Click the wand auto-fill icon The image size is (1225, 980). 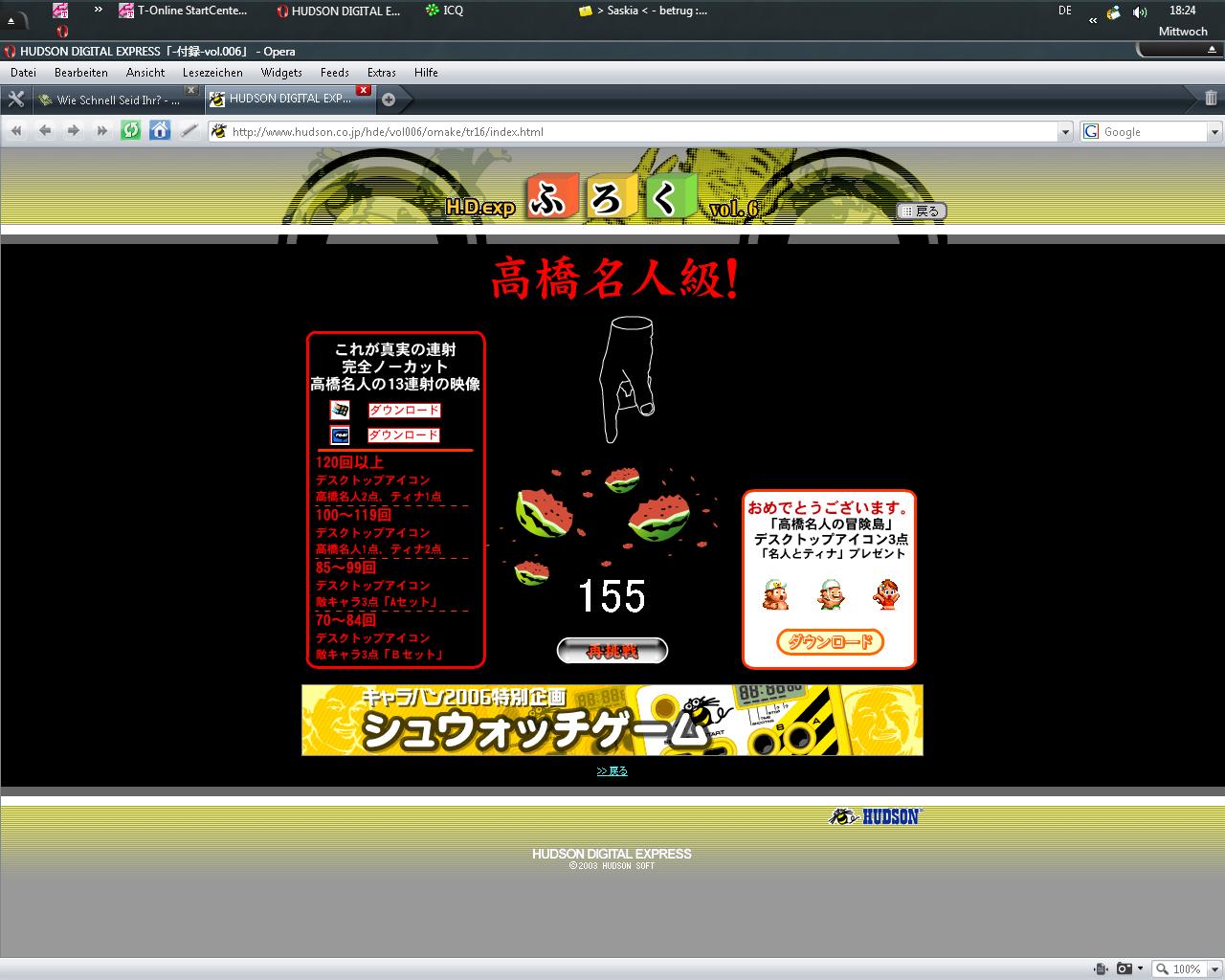point(189,131)
